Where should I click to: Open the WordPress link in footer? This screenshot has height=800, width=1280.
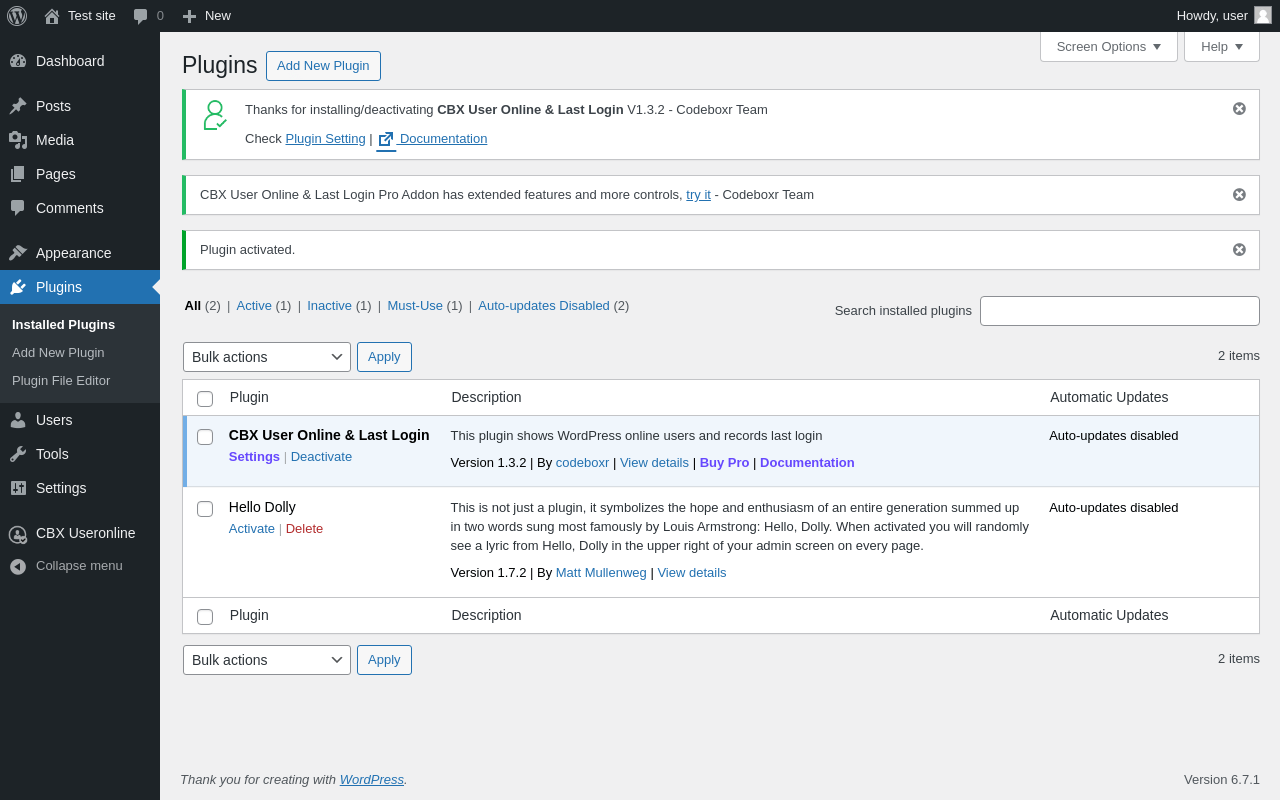372,780
